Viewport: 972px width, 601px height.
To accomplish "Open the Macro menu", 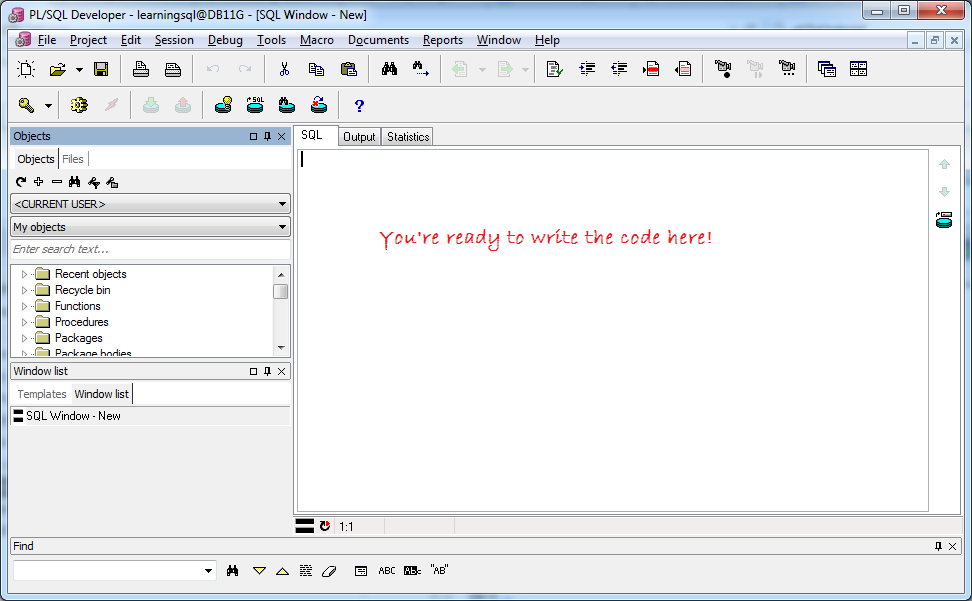I will coord(317,40).
